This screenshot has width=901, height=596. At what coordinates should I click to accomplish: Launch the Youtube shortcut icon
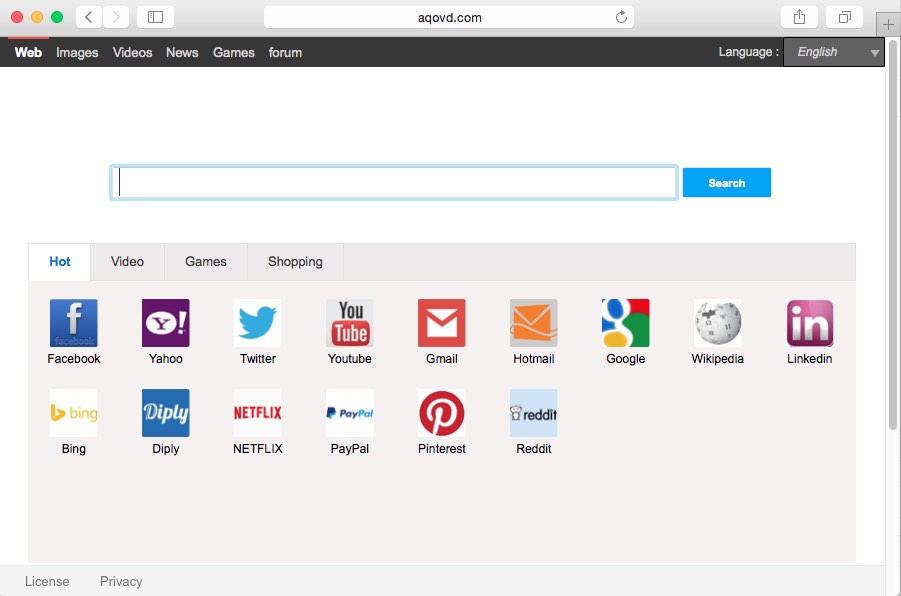point(350,323)
